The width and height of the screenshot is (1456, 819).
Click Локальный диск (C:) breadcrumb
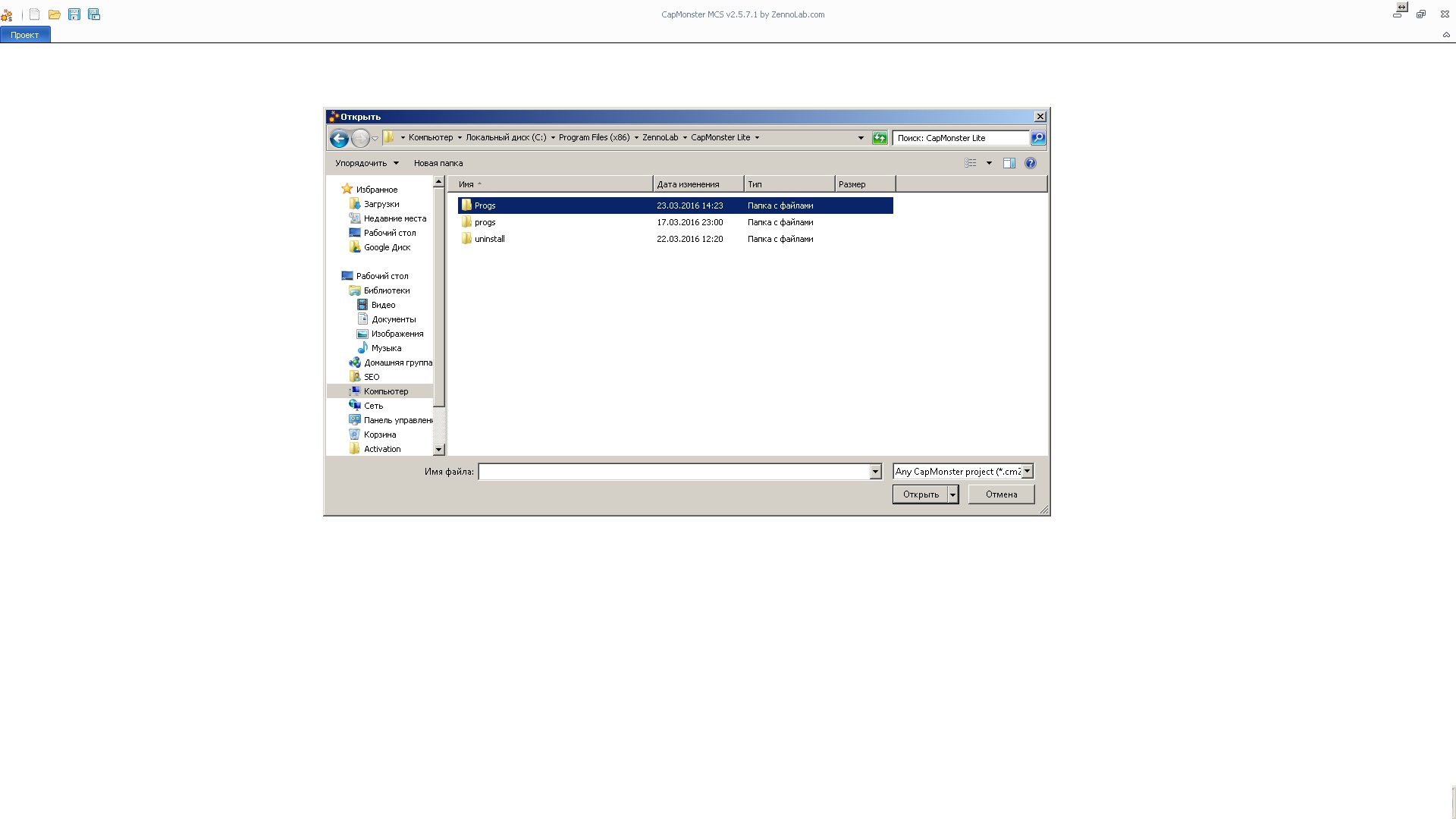coord(506,137)
